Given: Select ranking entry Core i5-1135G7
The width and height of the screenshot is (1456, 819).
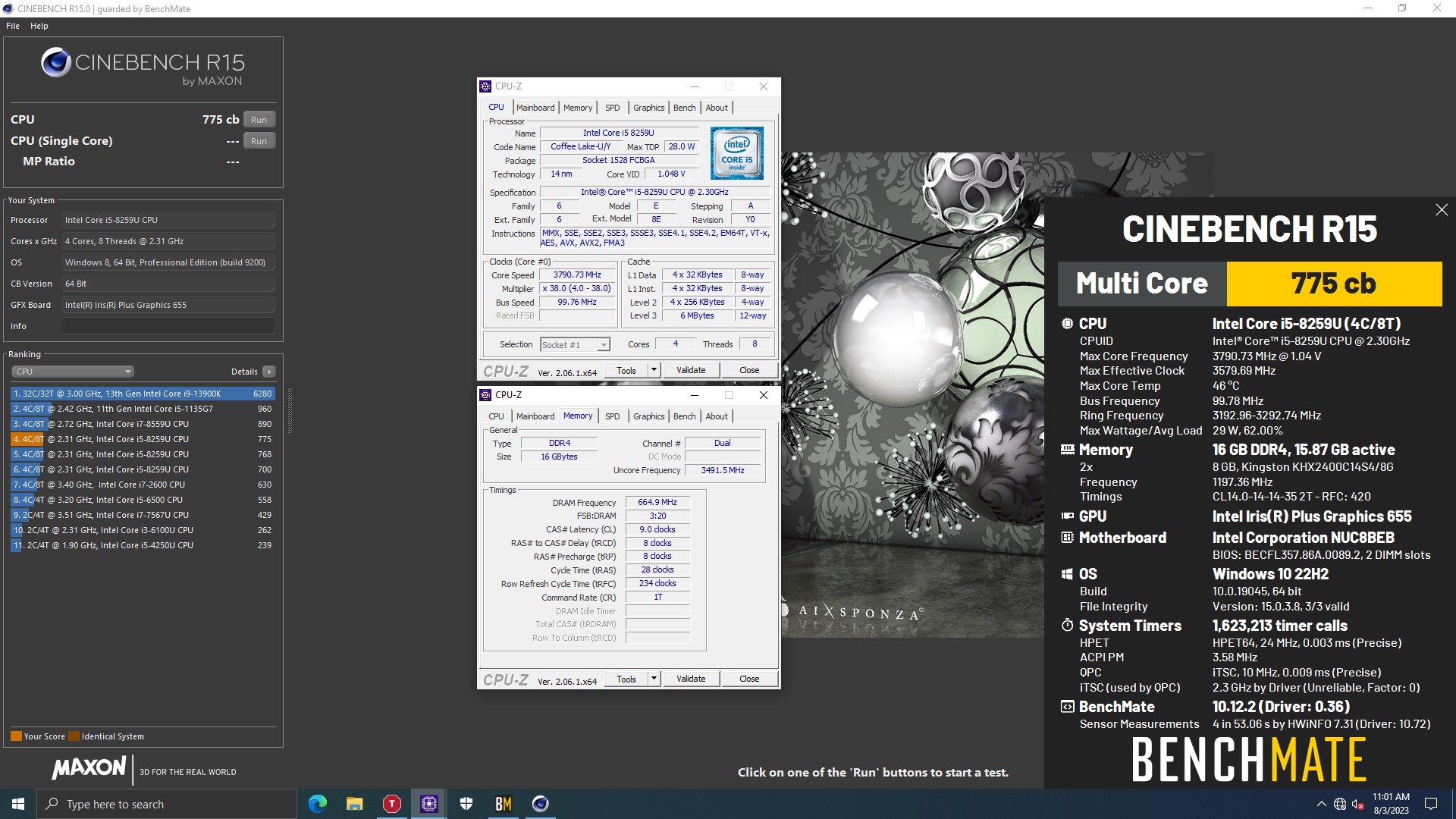Looking at the screenshot, I should click(x=142, y=409).
